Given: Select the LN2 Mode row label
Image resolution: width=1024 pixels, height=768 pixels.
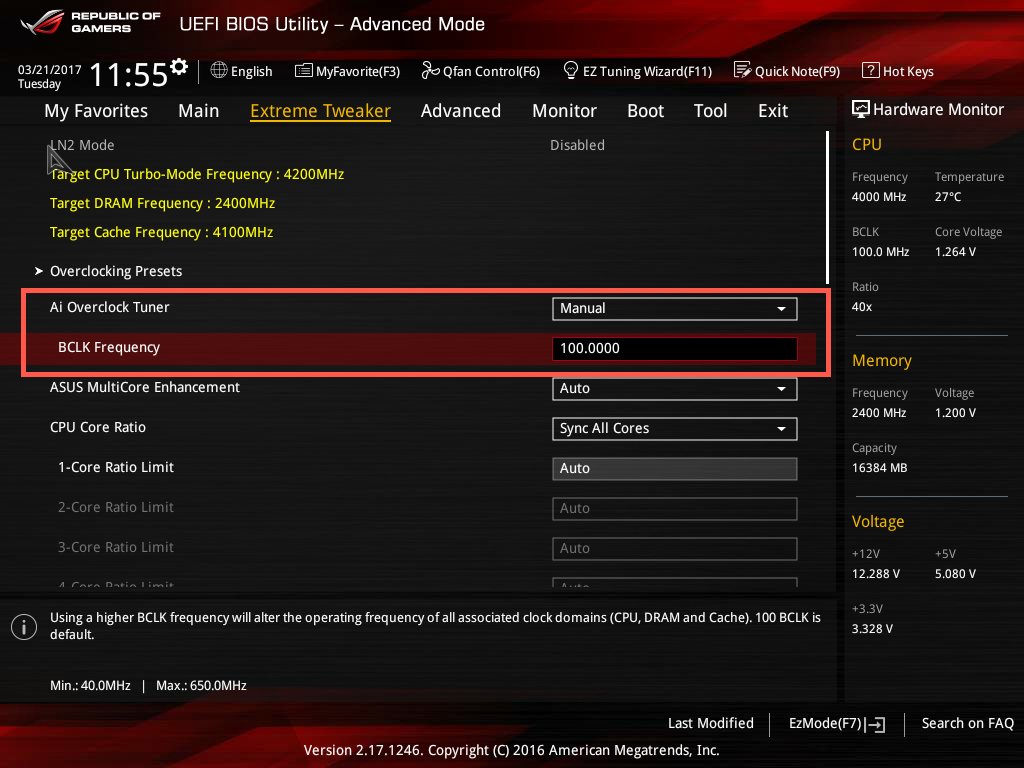Looking at the screenshot, I should pyautogui.click(x=82, y=145).
